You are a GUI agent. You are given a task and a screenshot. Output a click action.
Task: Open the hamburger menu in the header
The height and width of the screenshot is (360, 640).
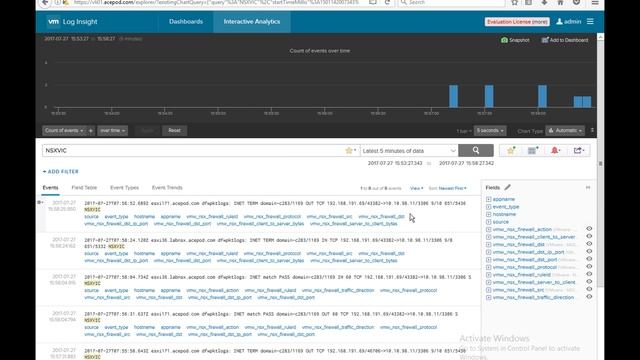[x=590, y=22]
